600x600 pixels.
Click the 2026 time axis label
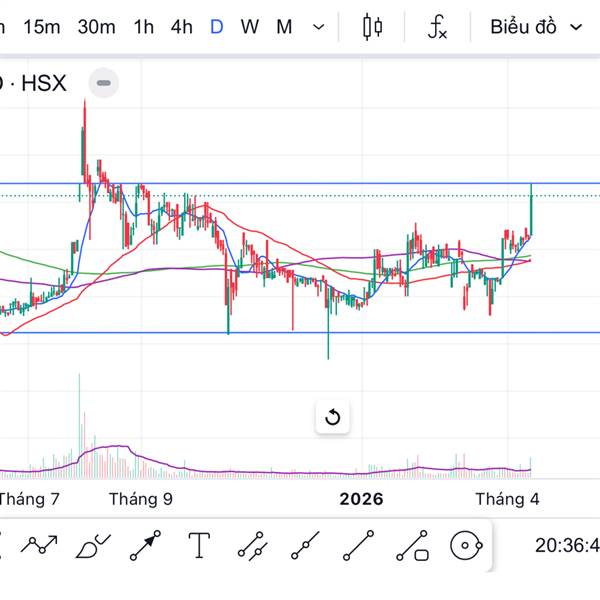361,499
